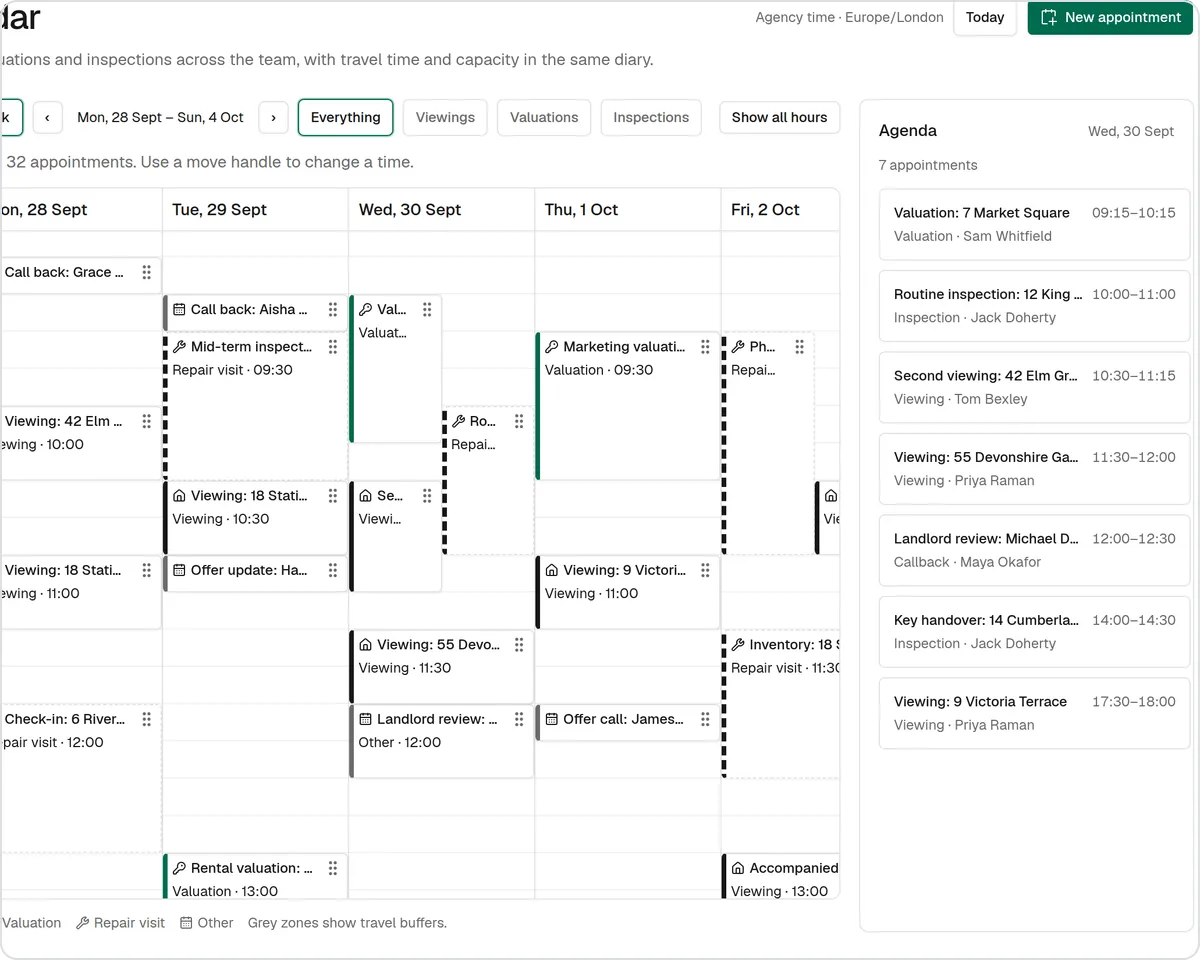This screenshot has width=1200, height=960.
Task: Click wrench icon on Inventory: 18 appointment
Action: coord(737,645)
